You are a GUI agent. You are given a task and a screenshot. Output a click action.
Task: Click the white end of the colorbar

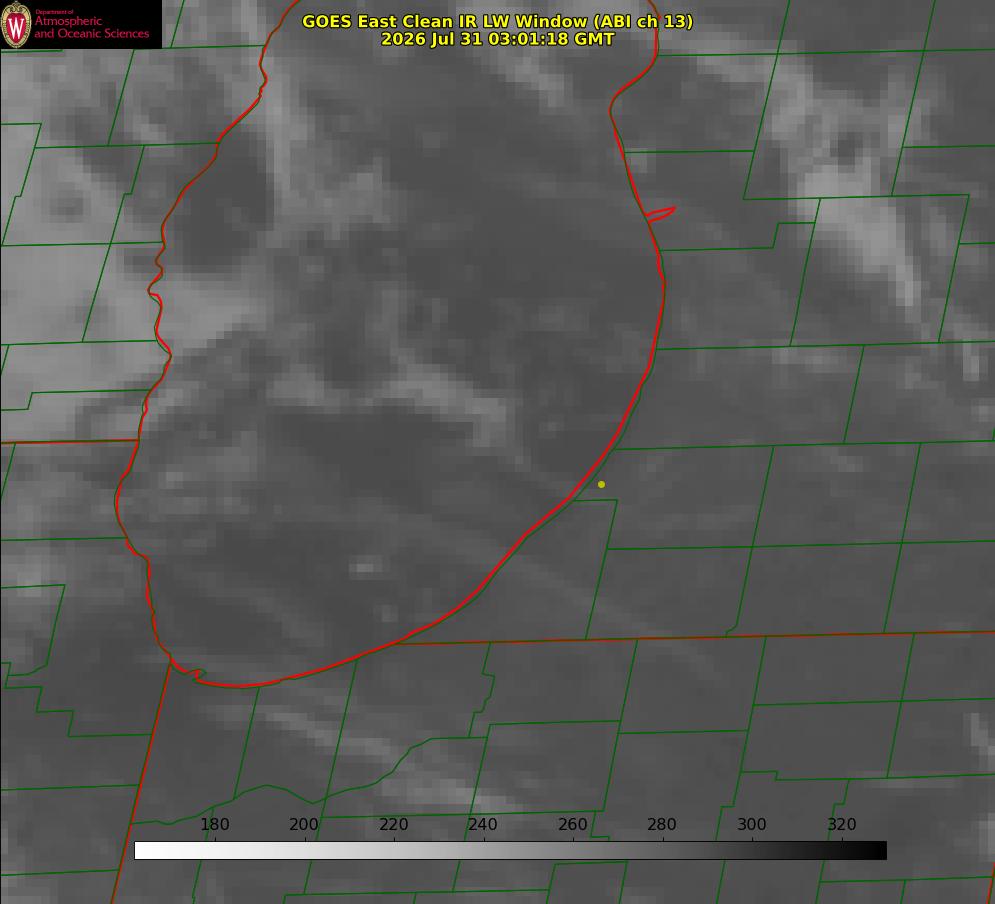pos(145,851)
